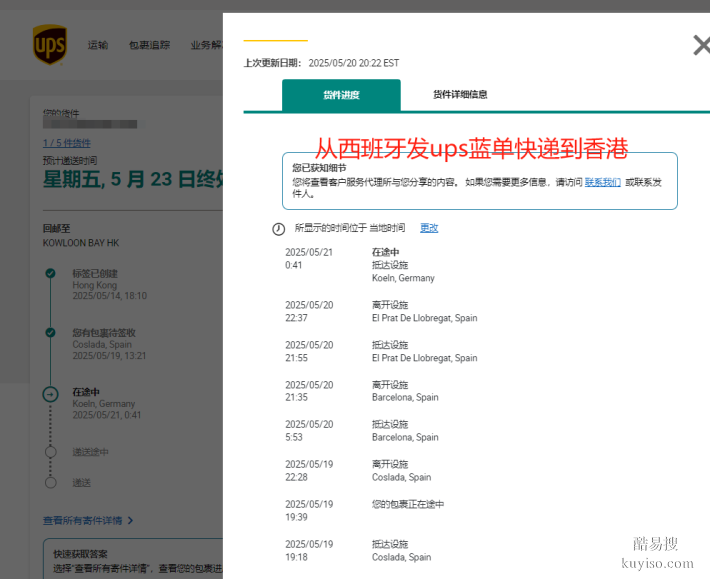Viewport: 710px width, 579px height.
Task: Click the 标签已创建 Hong Kong step text
Action: tap(110, 285)
